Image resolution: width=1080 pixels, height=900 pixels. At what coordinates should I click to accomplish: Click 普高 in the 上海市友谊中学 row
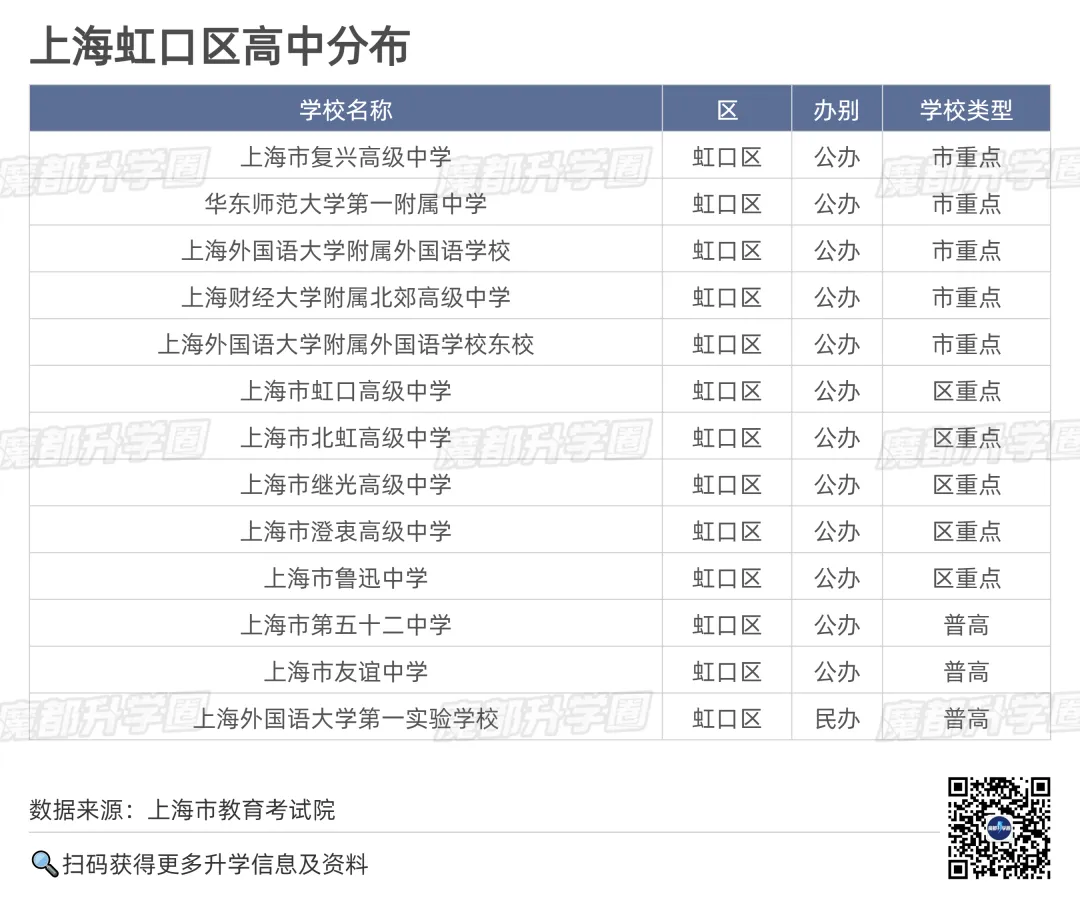pos(966,671)
